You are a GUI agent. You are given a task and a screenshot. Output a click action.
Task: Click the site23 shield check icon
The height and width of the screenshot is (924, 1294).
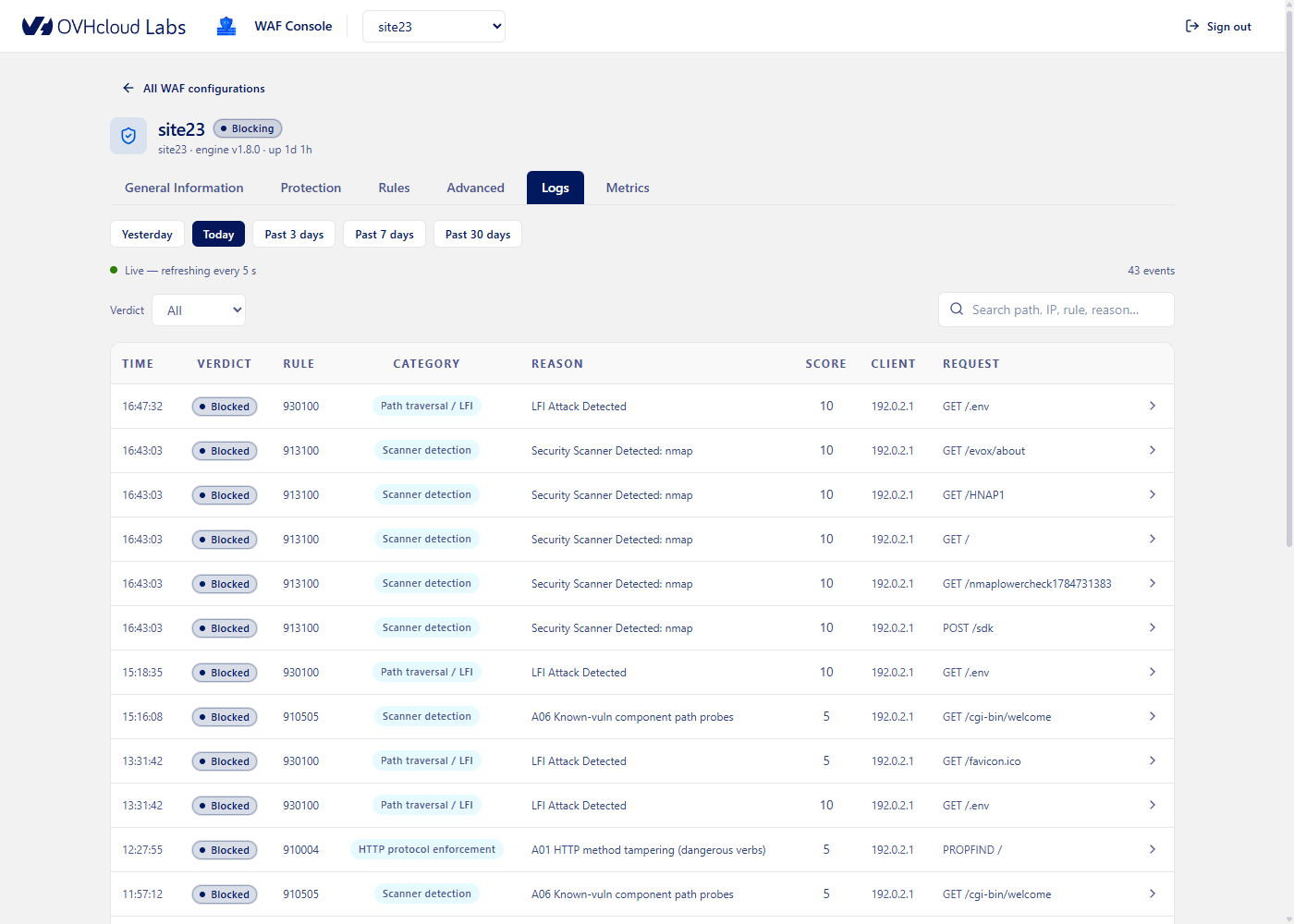click(x=128, y=136)
